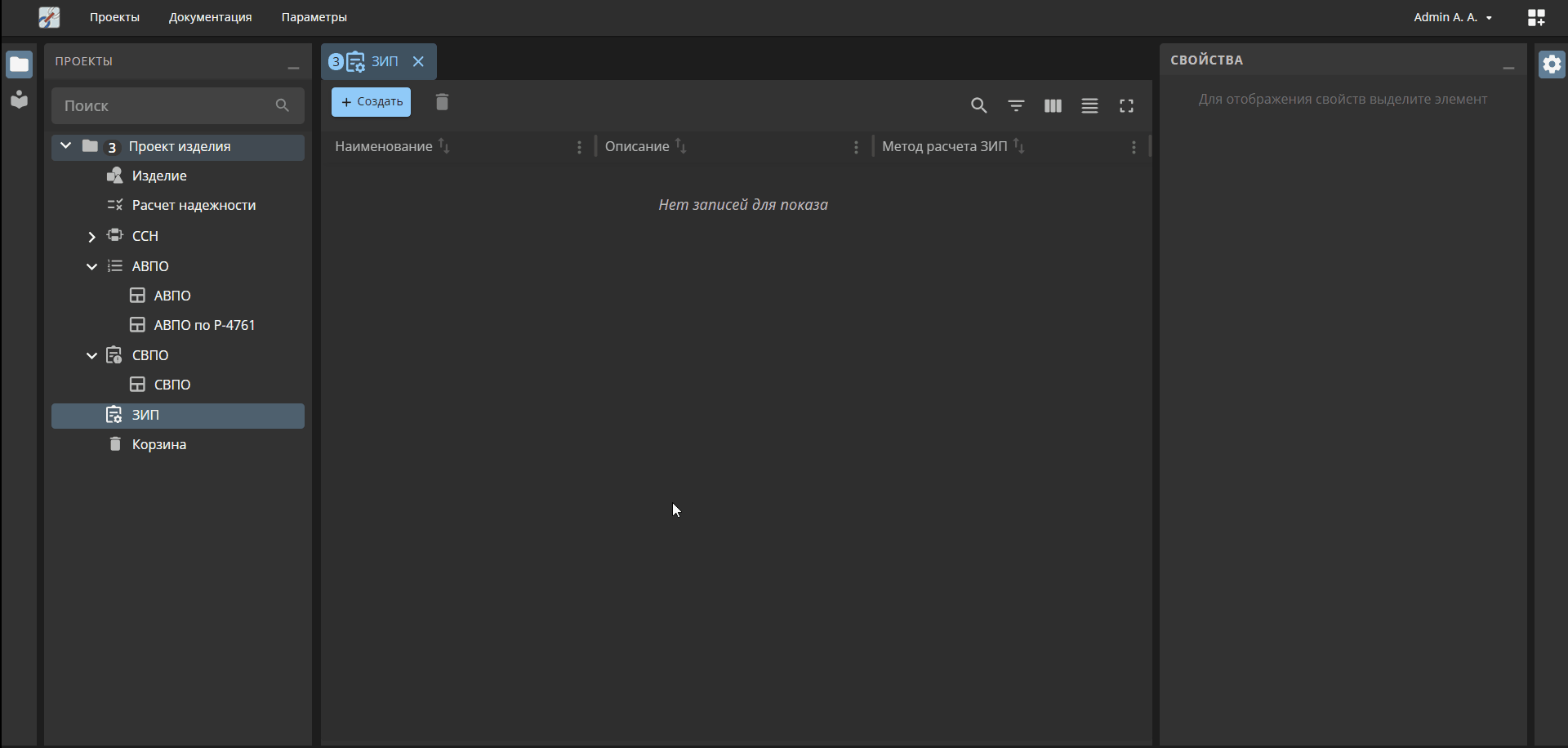
Task: Click the application logo icon
Action: point(49,17)
